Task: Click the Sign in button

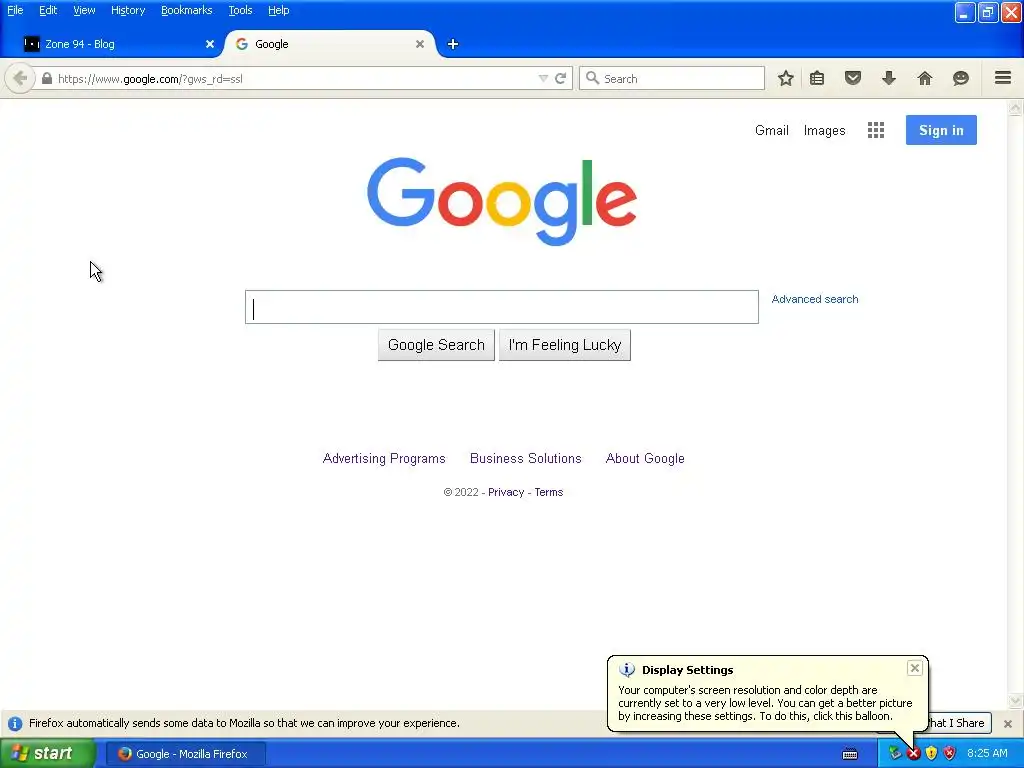Action: pyautogui.click(x=941, y=130)
